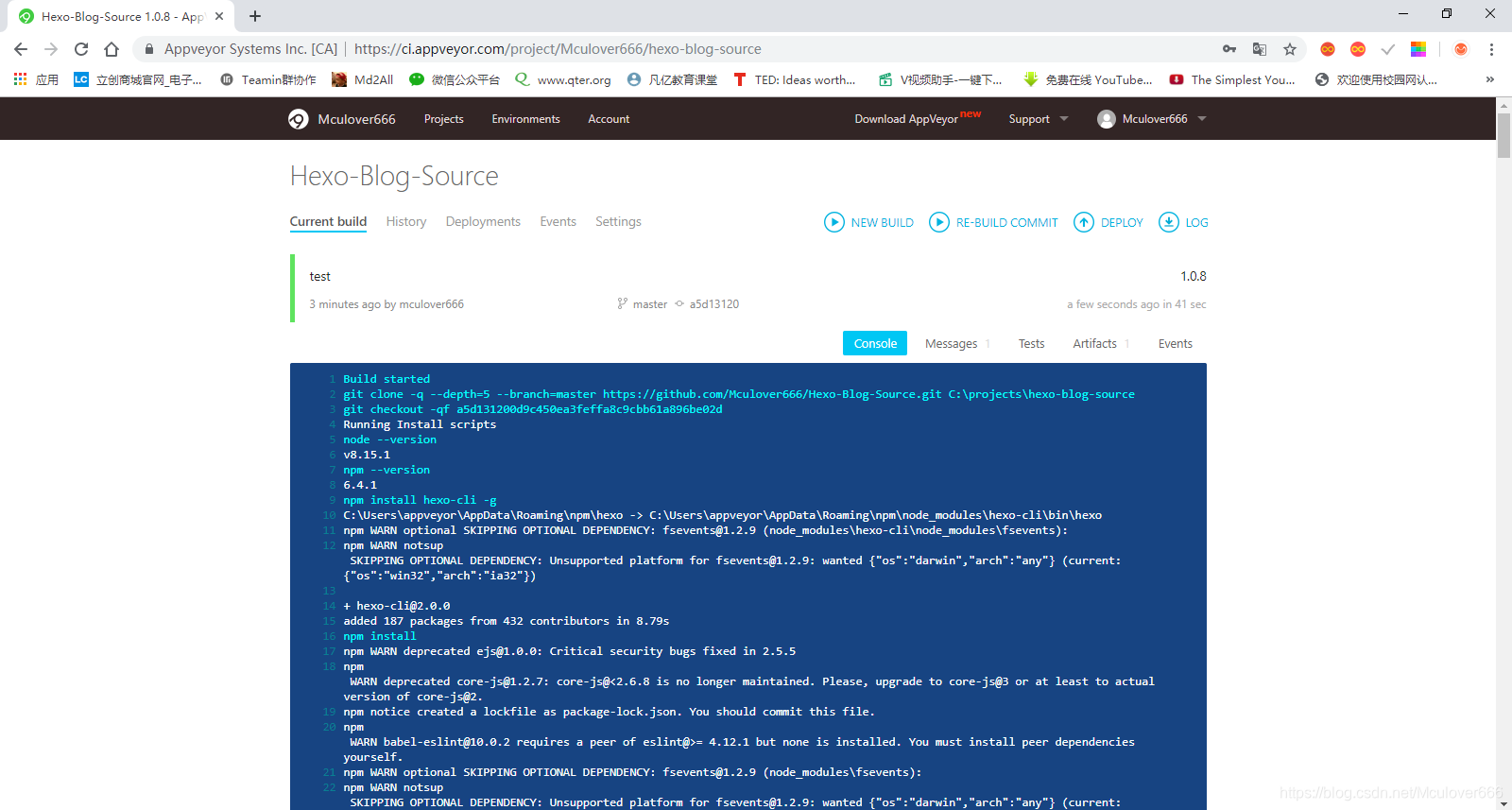Open the Projects menu
The image size is (1512, 810).
pos(443,119)
